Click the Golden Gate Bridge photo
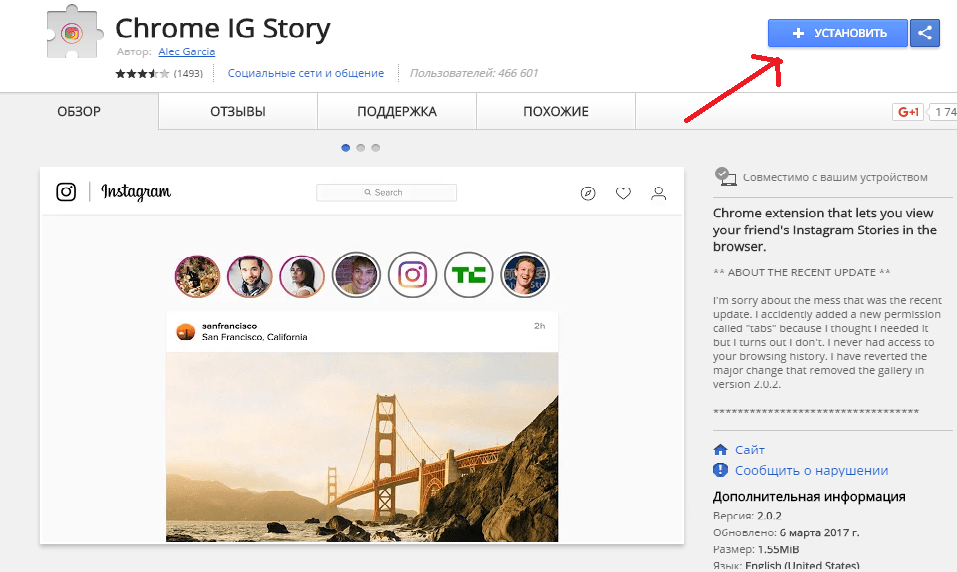 click(x=362, y=447)
